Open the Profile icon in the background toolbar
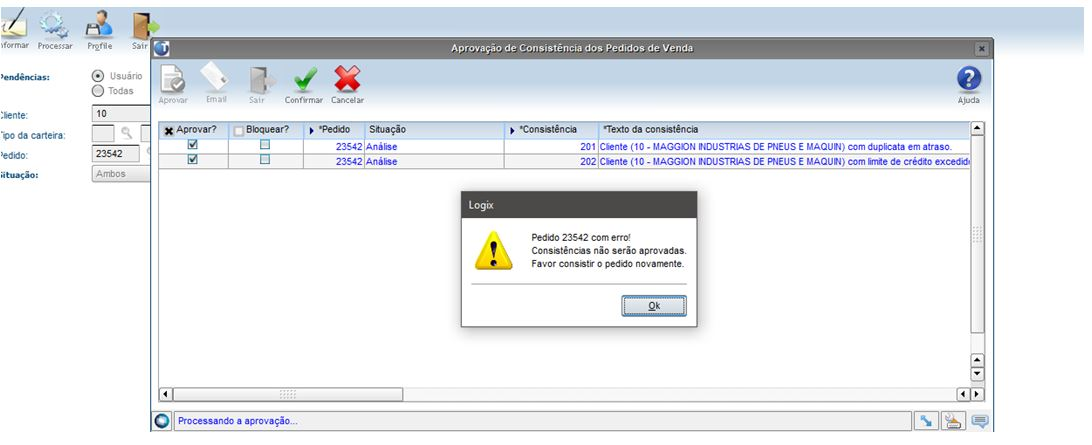The image size is (1092, 445). click(x=99, y=25)
